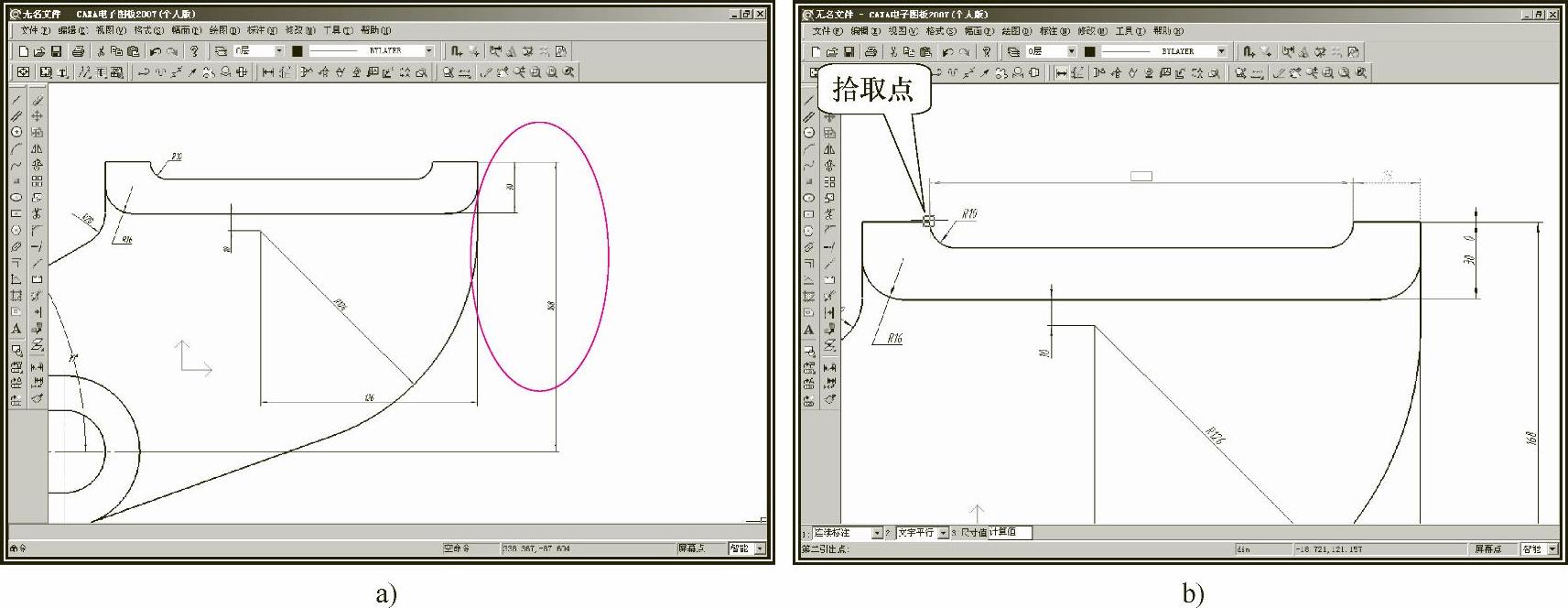Open 文件 menu in left window

point(35,30)
